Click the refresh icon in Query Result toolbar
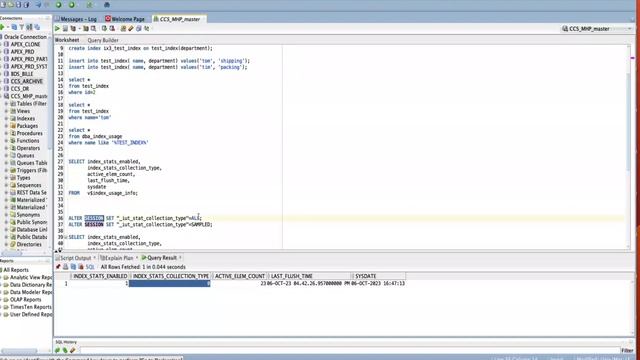Screen dimensions: 640x360 point(73,267)
